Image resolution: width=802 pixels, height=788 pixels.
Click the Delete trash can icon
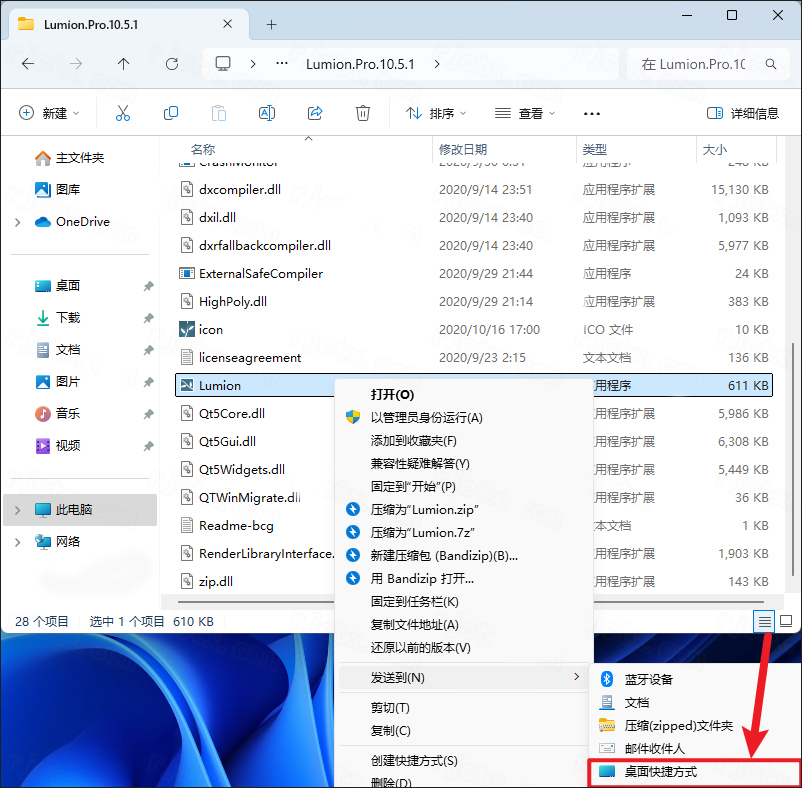click(x=363, y=113)
